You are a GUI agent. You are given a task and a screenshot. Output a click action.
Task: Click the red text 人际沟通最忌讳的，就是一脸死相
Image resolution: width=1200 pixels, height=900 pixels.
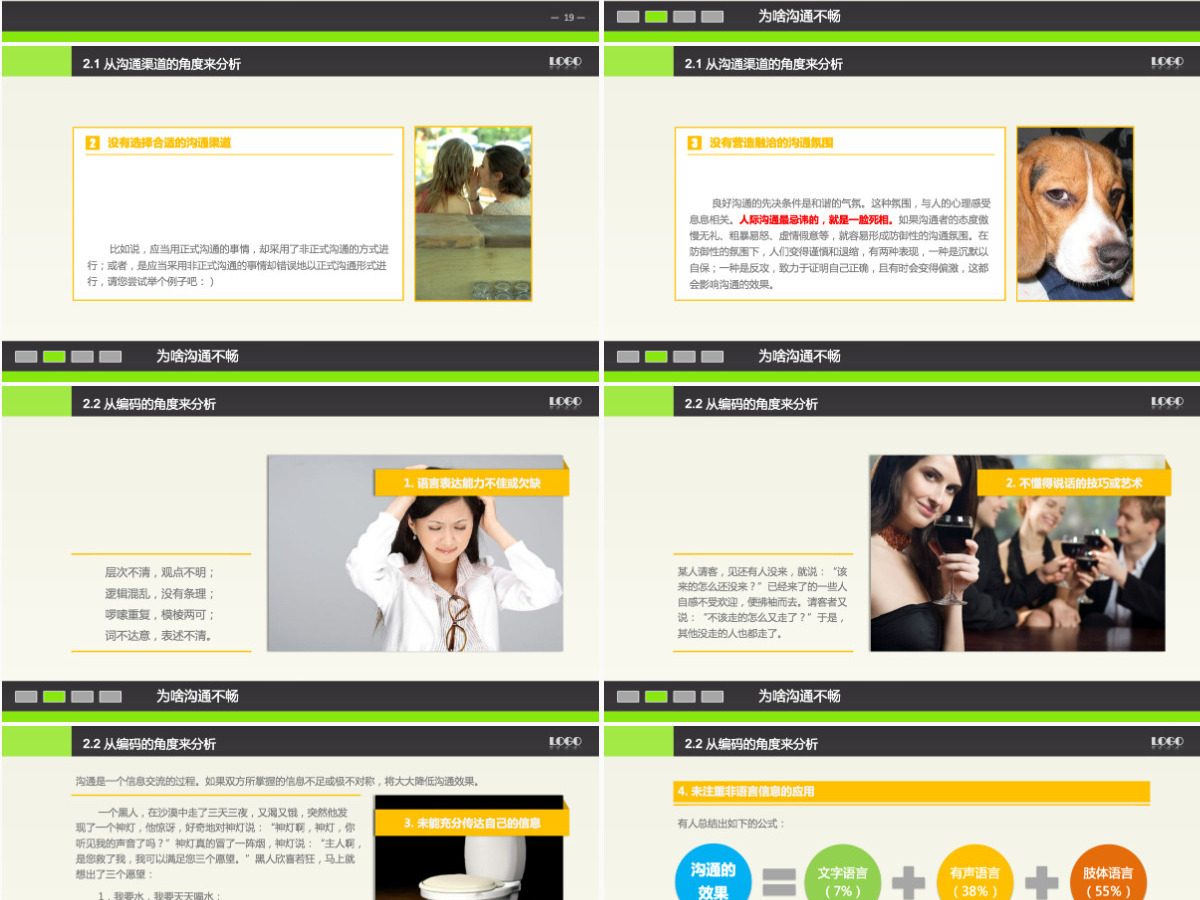815,219
